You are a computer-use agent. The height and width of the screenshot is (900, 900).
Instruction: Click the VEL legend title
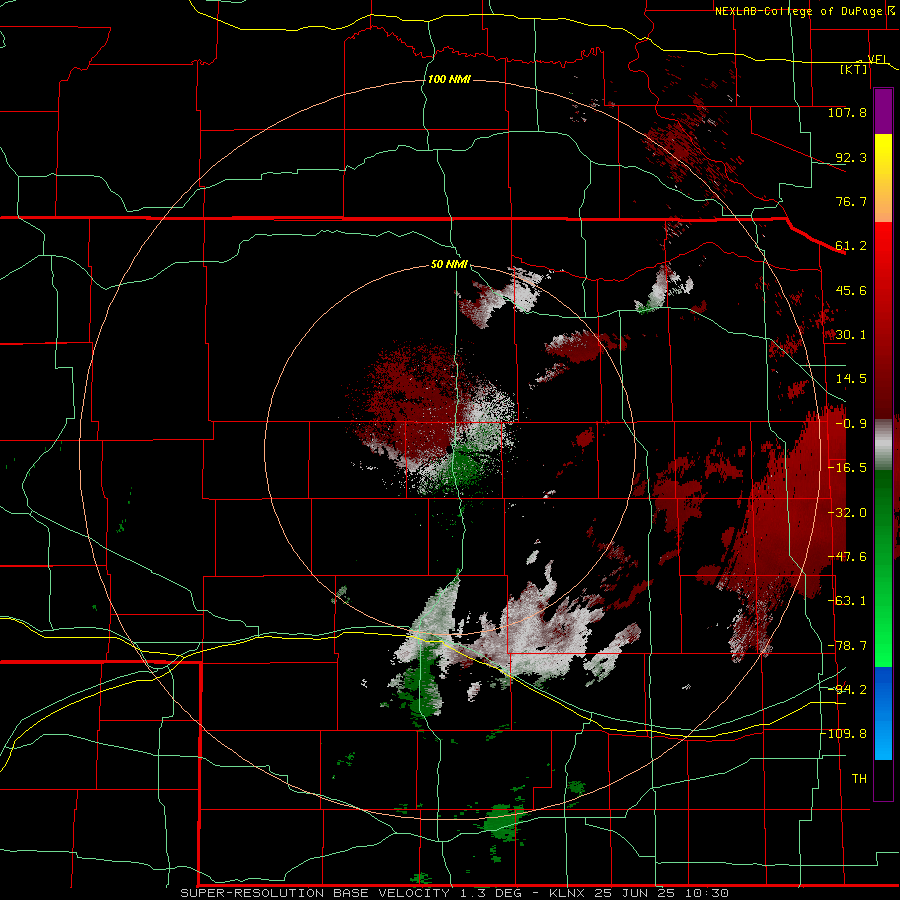pos(878,59)
